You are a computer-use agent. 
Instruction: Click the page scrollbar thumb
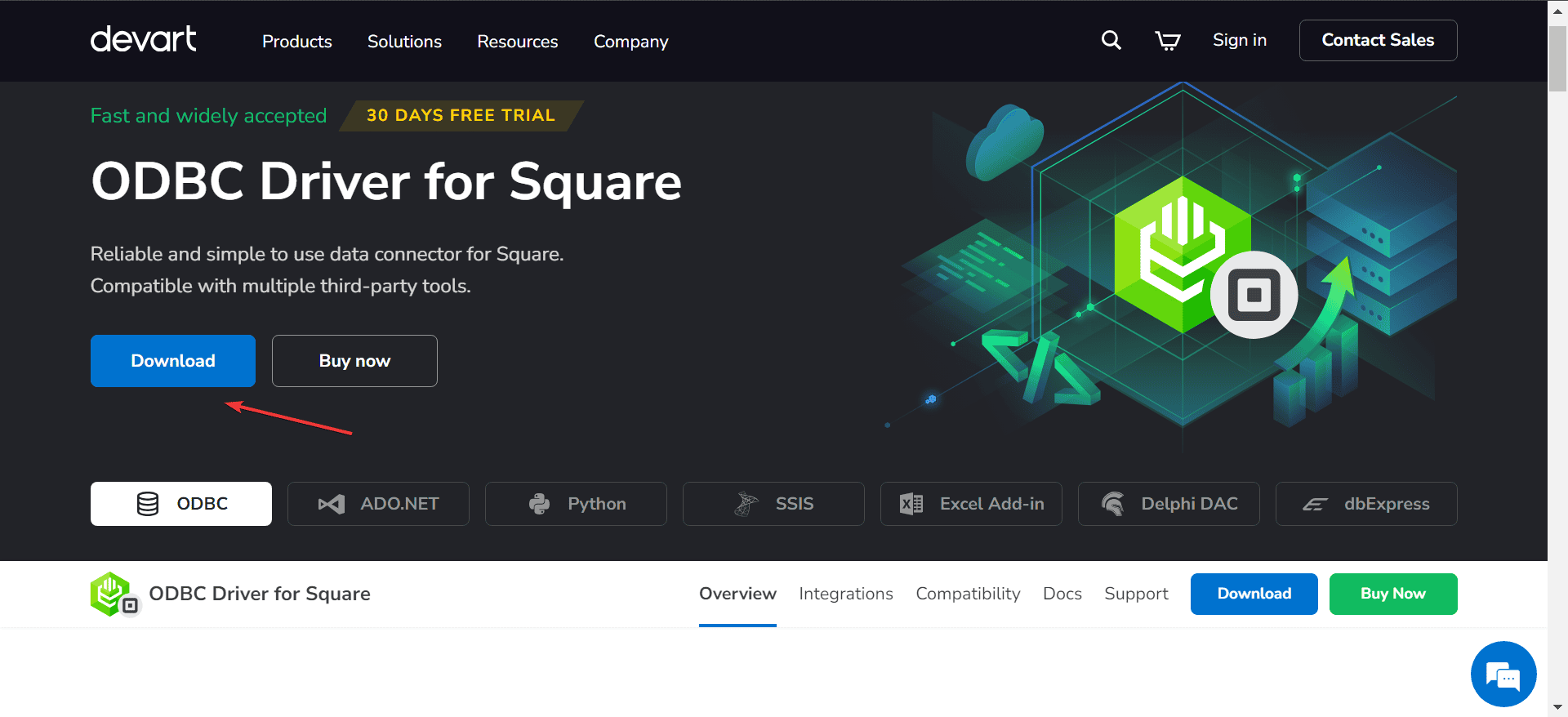[1558, 59]
